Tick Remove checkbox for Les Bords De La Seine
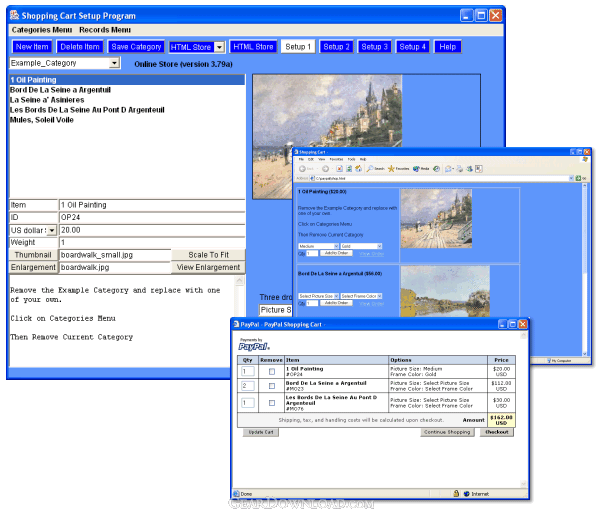Viewport: 604px width, 512px height. 272,403
